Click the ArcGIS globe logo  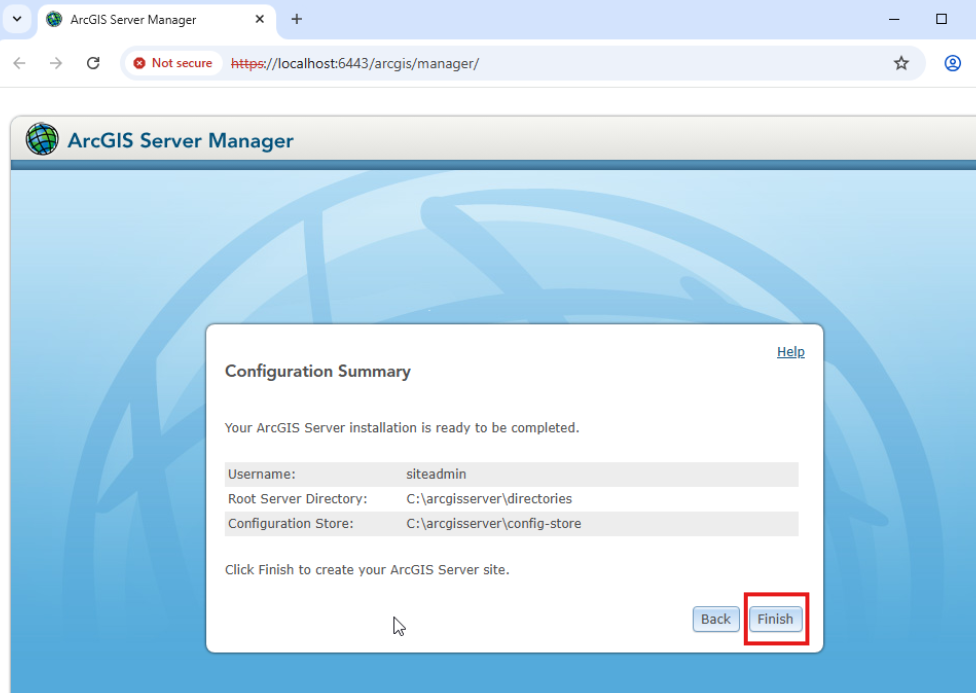click(42, 139)
